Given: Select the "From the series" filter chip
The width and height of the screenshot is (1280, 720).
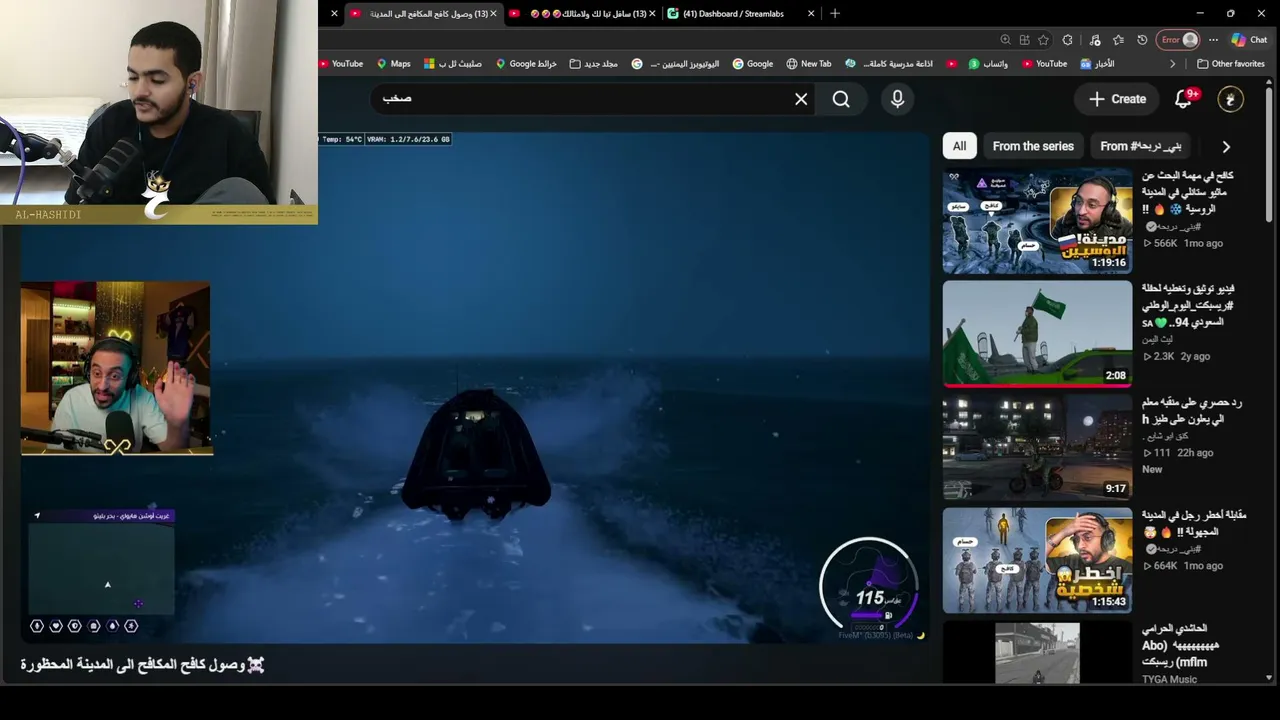Looking at the screenshot, I should pos(1033,146).
